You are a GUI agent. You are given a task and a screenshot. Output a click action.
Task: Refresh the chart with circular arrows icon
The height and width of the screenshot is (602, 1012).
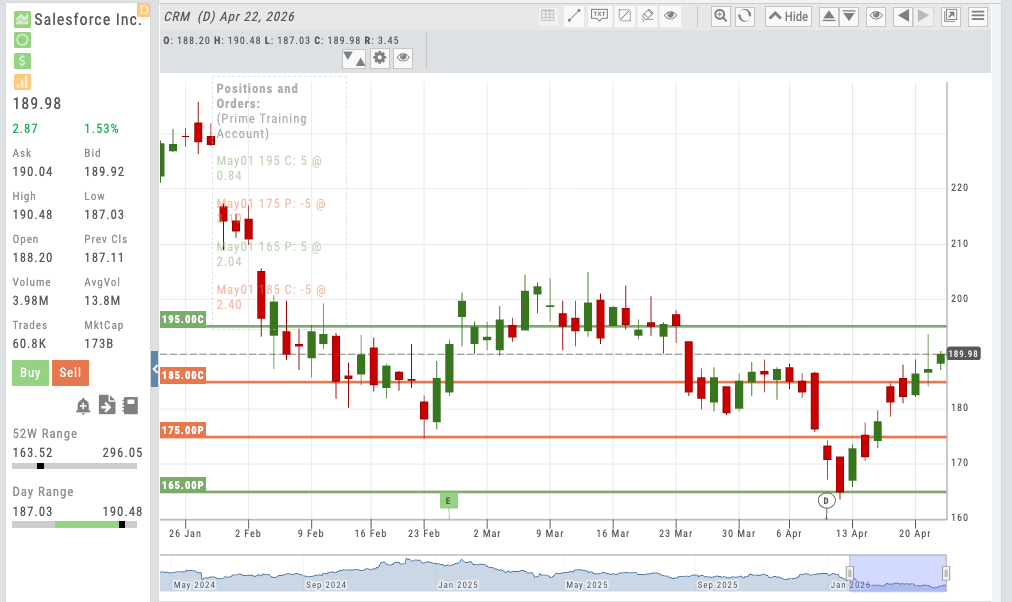point(744,16)
